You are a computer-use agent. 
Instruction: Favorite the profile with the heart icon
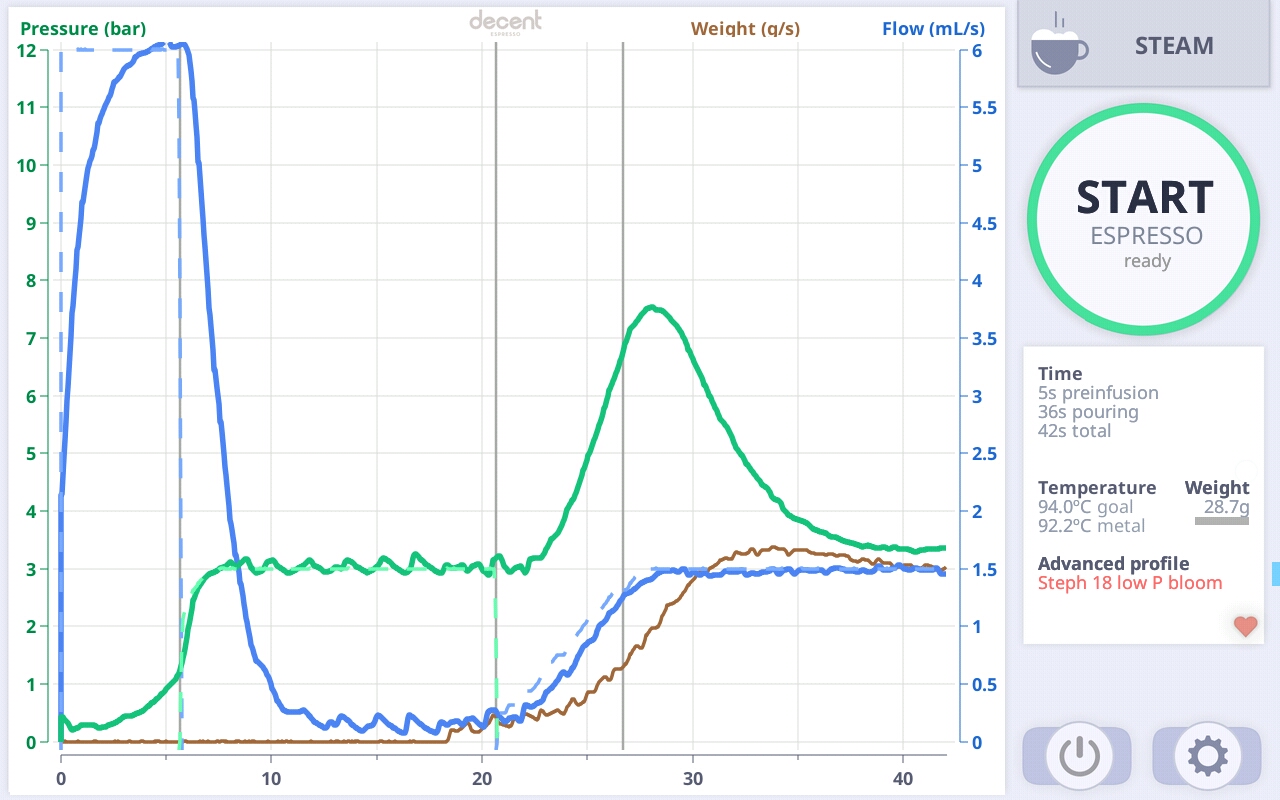point(1245,626)
